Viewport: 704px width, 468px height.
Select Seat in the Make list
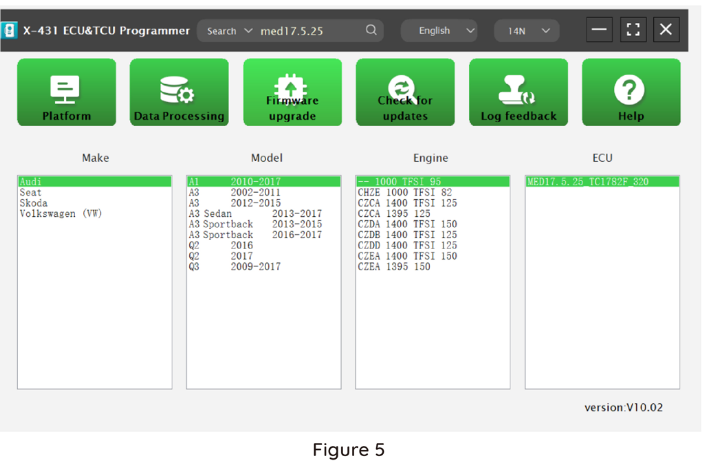(x=30, y=192)
